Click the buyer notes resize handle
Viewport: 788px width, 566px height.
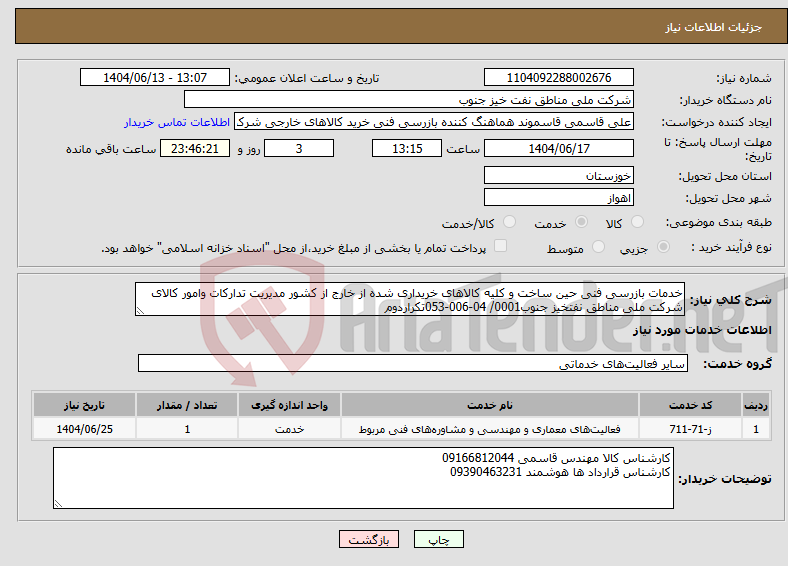pos(58,504)
